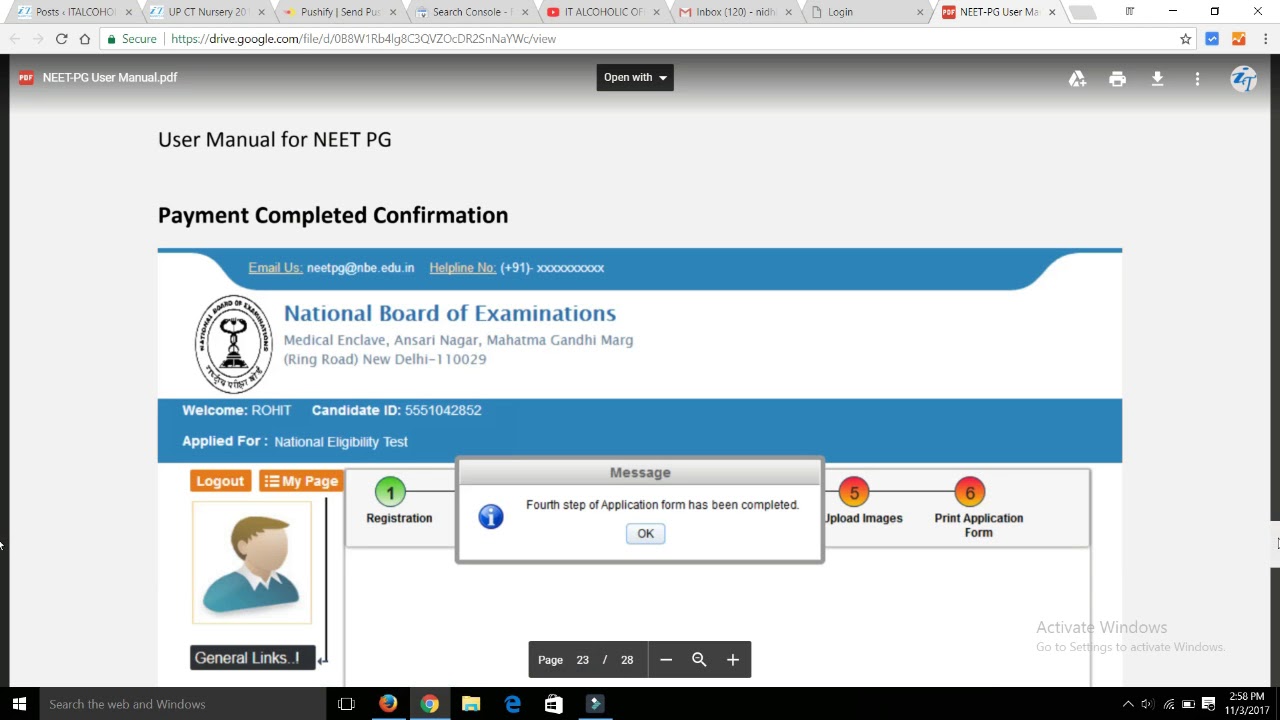
Task: Switch to Gmail Inbox (120) tab
Action: [735, 12]
